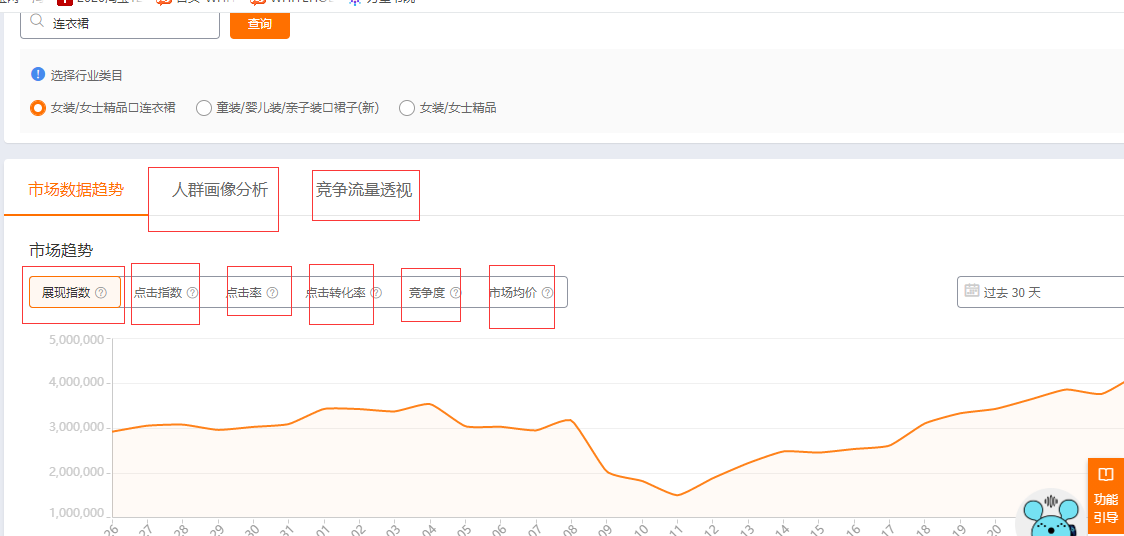
Task: Click the blue info icon by 选择行业类目
Action: pos(38,74)
